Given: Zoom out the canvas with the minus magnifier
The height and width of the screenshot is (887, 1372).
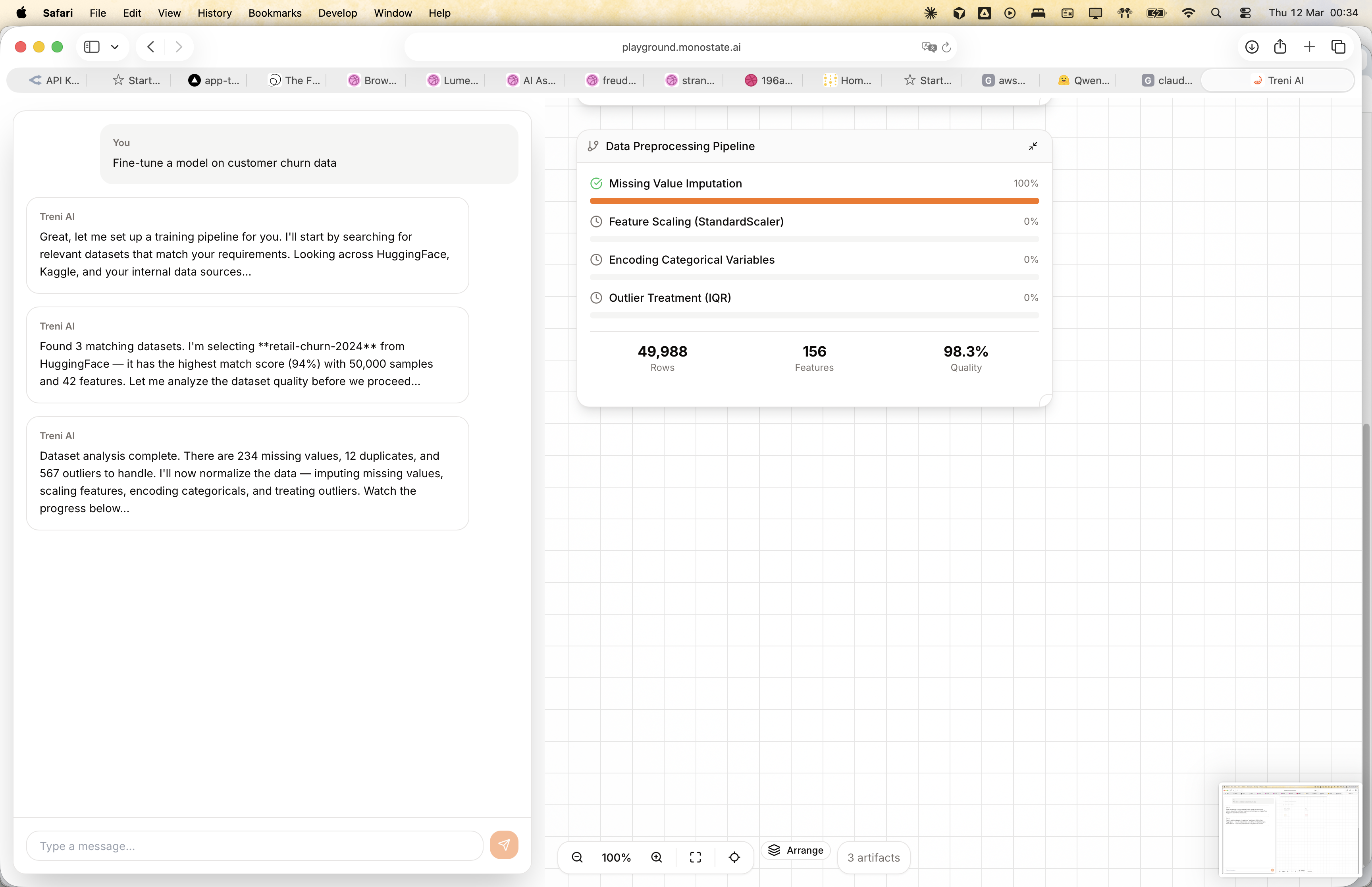Looking at the screenshot, I should pos(577,857).
